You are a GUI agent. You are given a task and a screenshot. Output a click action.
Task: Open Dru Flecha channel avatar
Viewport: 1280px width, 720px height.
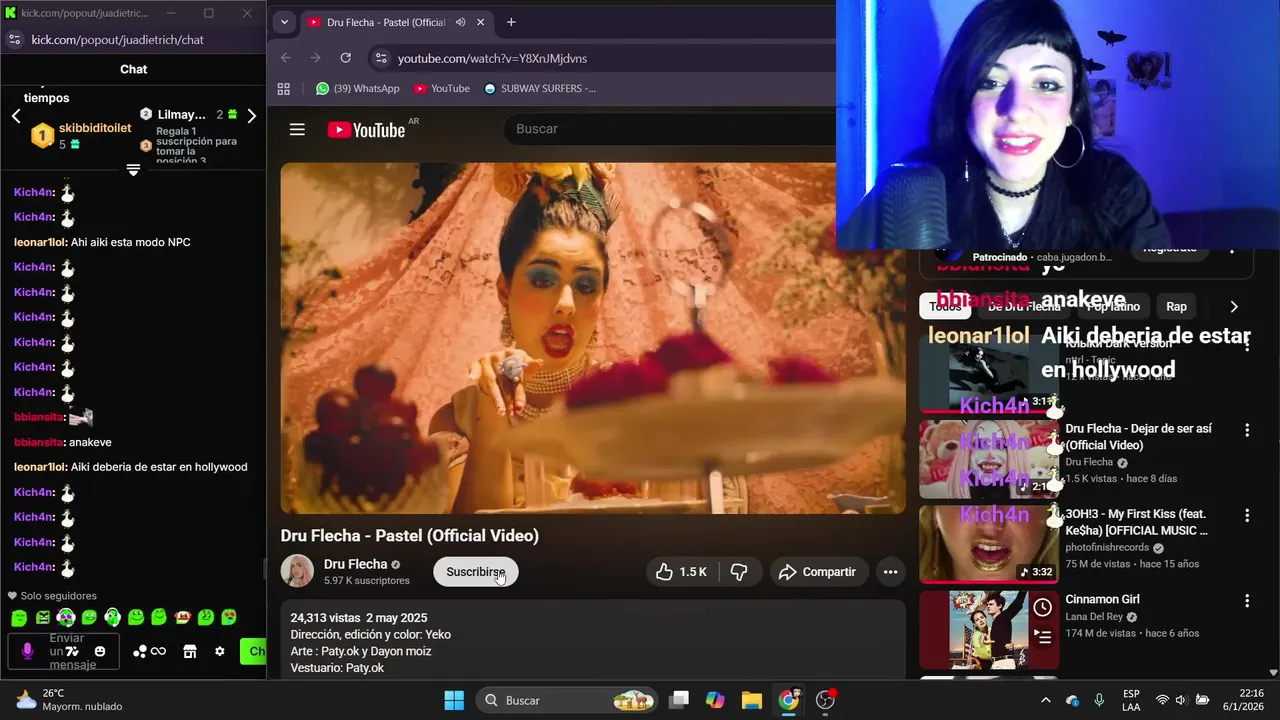pyautogui.click(x=297, y=571)
